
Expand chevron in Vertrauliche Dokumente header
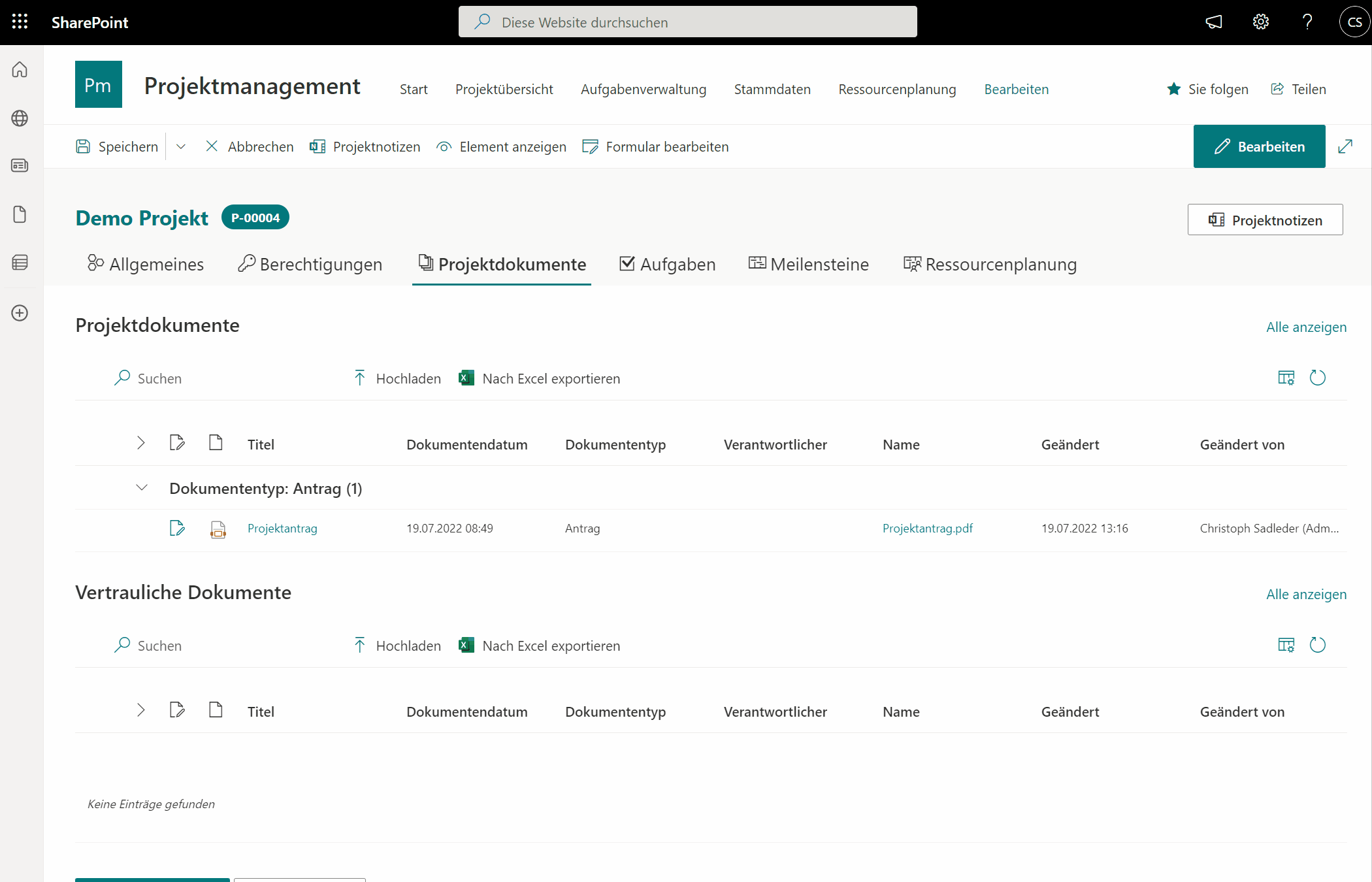pyautogui.click(x=141, y=711)
